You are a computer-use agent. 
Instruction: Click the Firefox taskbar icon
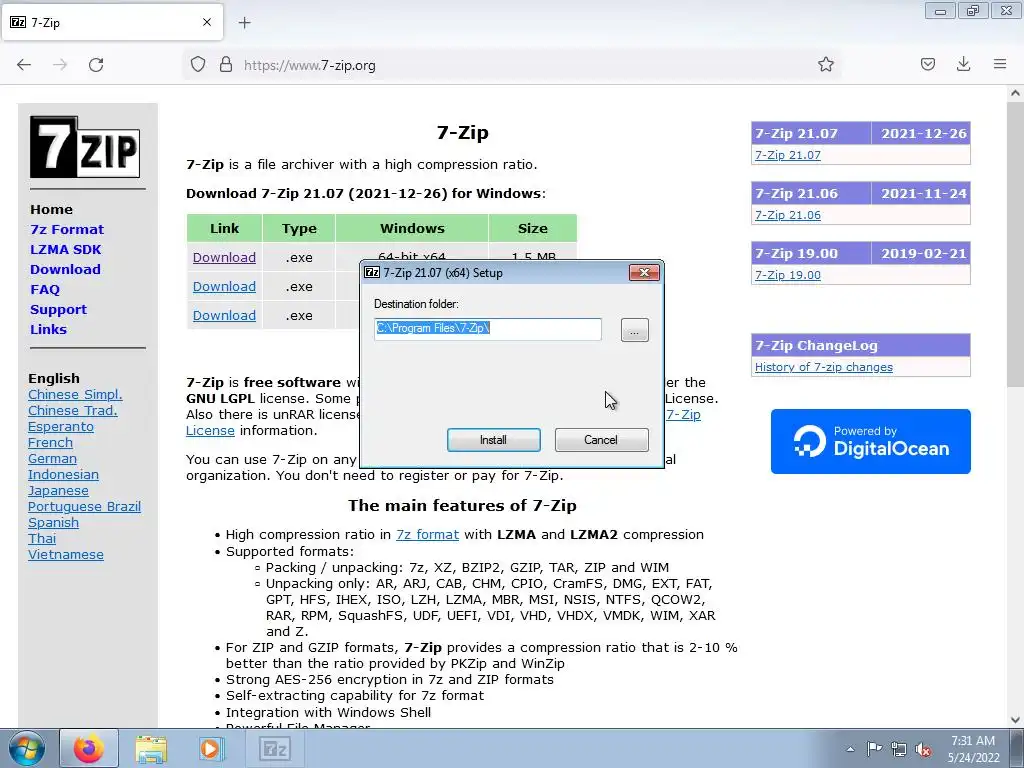click(x=89, y=749)
